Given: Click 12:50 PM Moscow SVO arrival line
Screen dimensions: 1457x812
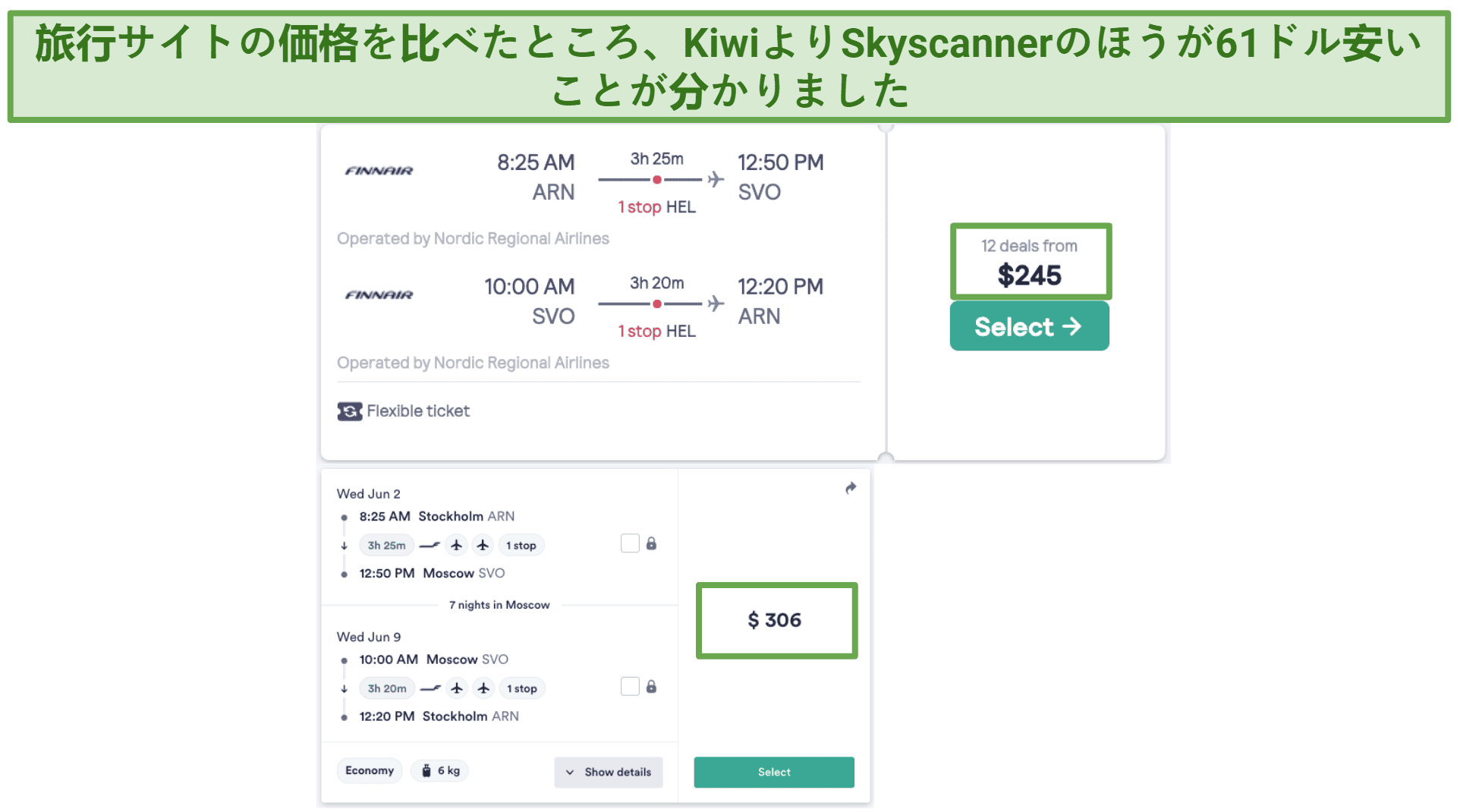Looking at the screenshot, I should click(432, 574).
